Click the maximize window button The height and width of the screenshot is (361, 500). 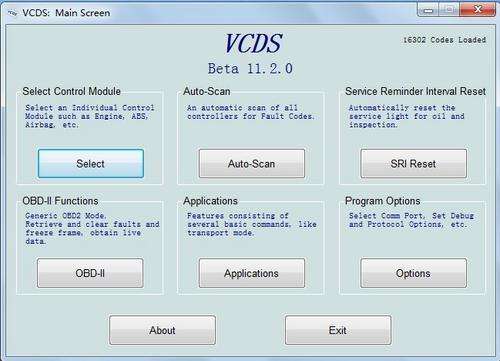pos(449,10)
